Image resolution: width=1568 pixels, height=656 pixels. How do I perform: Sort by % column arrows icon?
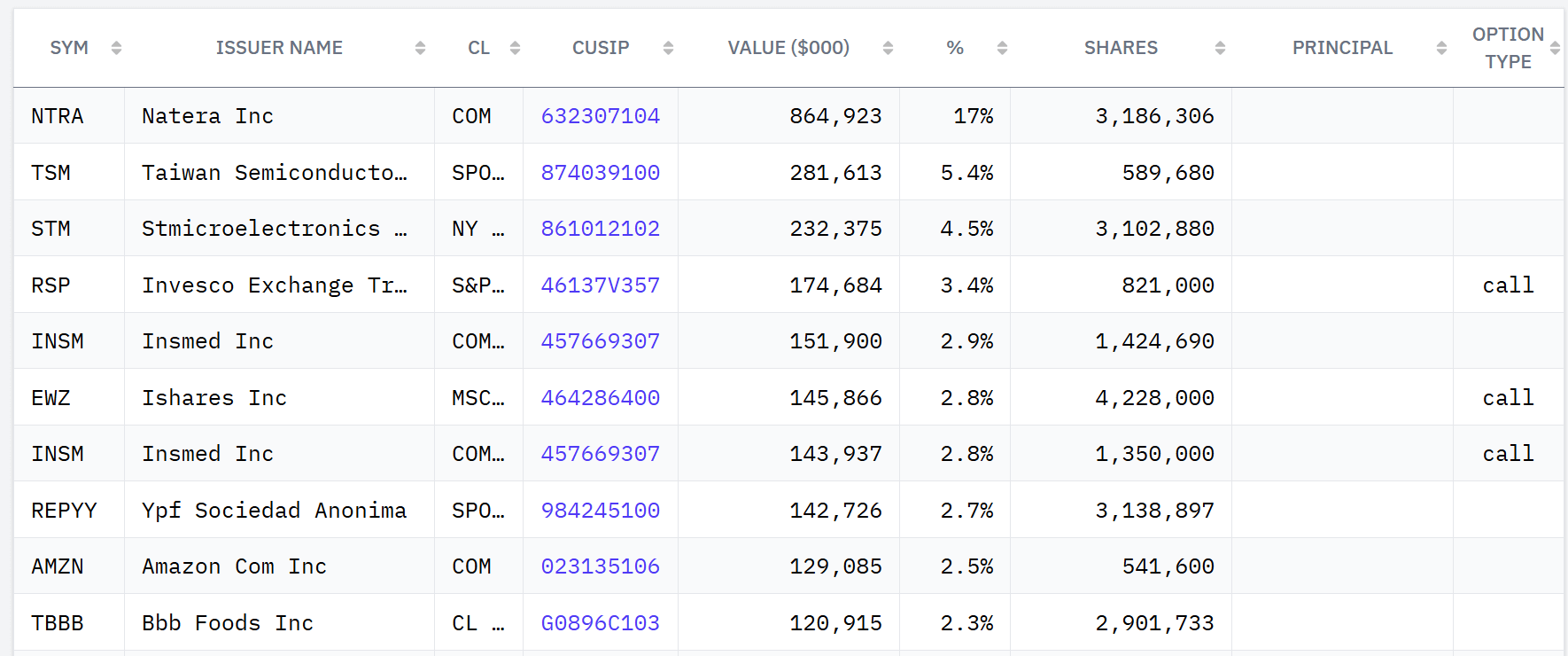pyautogui.click(x=1002, y=48)
